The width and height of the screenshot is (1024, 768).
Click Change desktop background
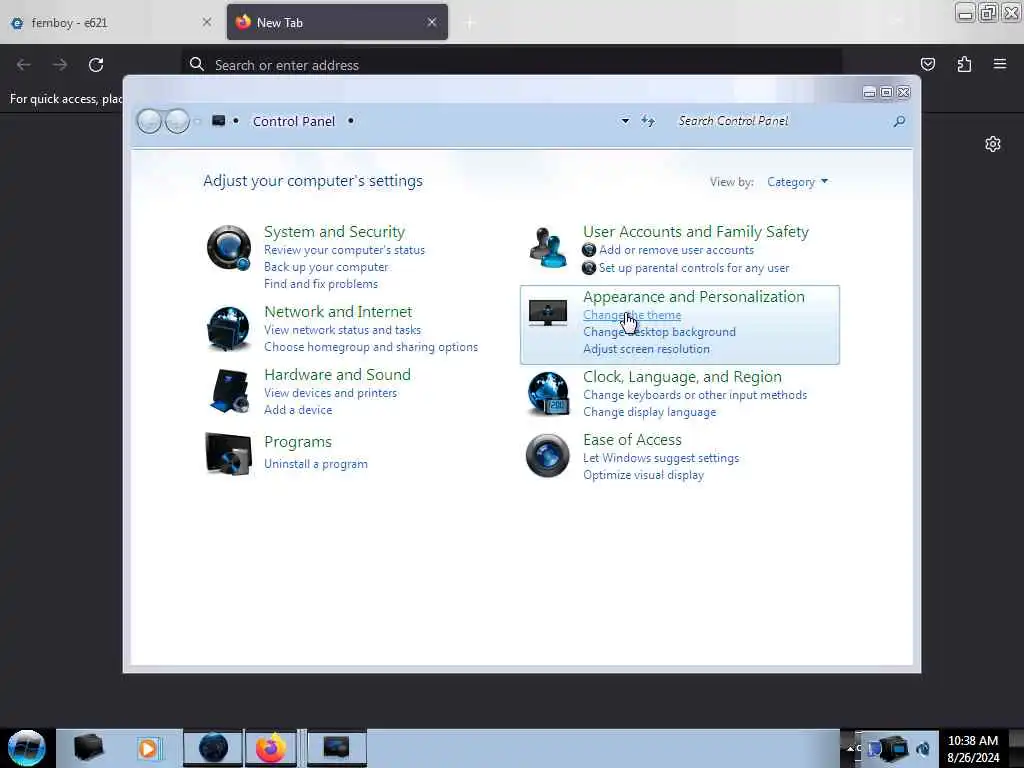pyautogui.click(x=659, y=332)
